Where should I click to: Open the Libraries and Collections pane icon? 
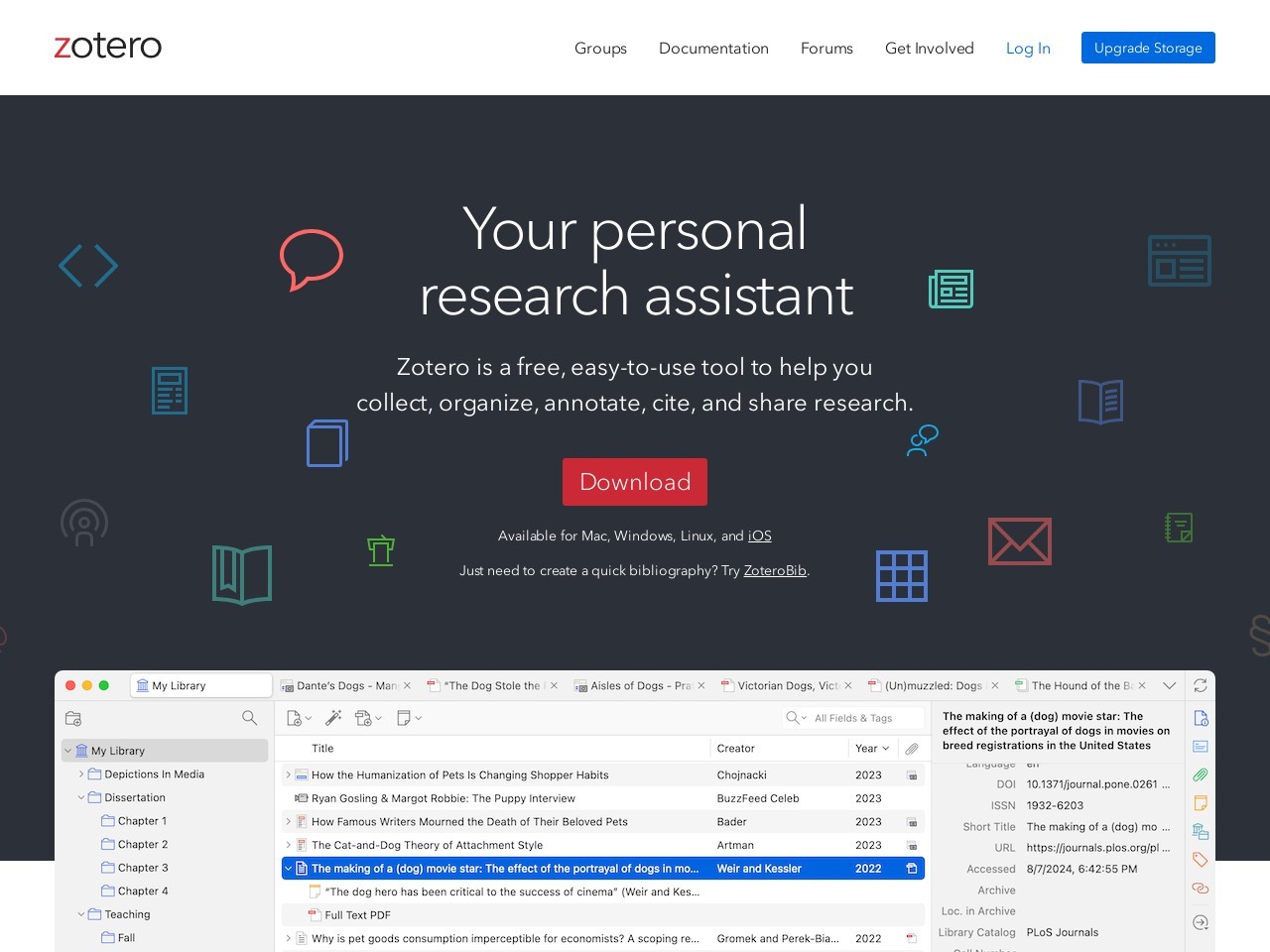coord(1201,831)
